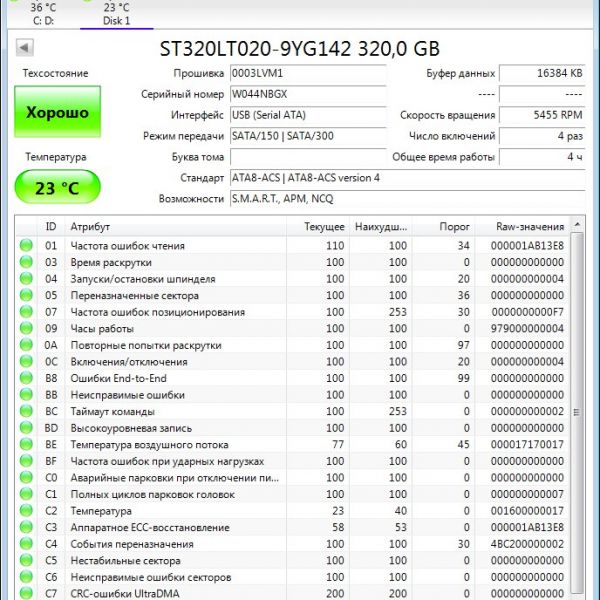The height and width of the screenshot is (600, 600).
Task: Click raw value 00160000017
Action: click(x=527, y=511)
